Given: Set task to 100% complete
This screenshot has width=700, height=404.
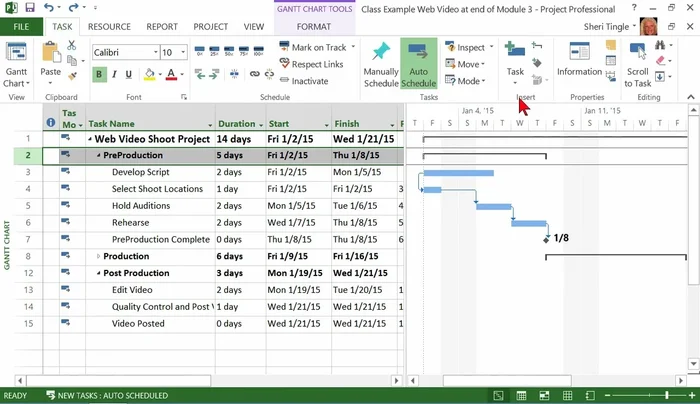Looking at the screenshot, I should pyautogui.click(x=258, y=51).
